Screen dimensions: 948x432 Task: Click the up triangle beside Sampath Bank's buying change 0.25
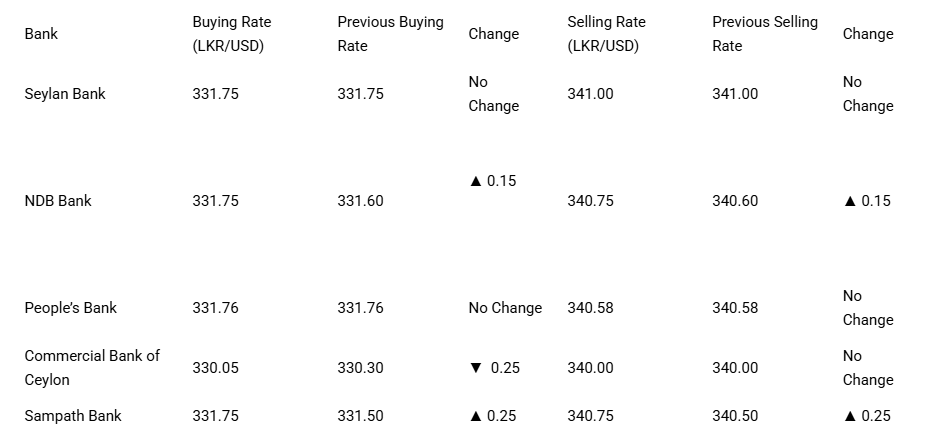point(475,416)
